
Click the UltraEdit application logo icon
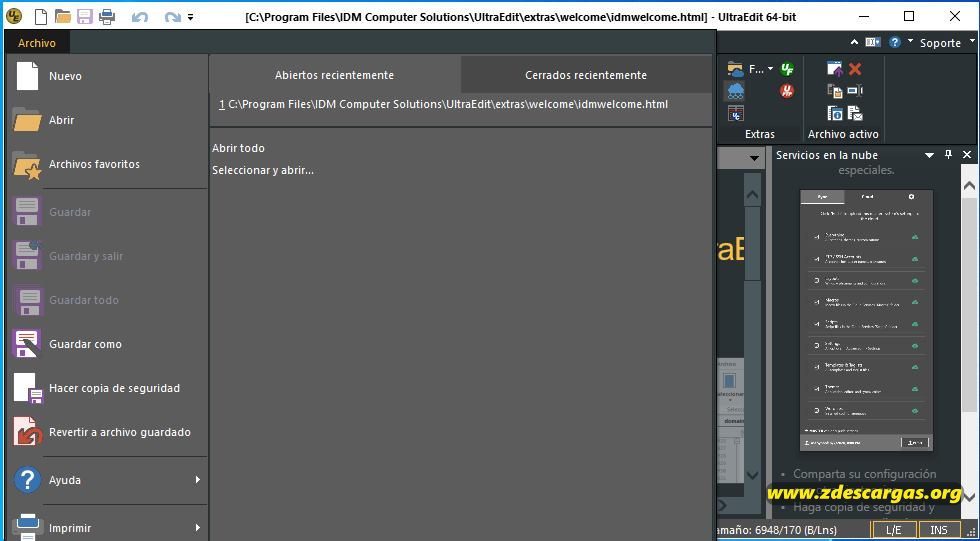14,17
